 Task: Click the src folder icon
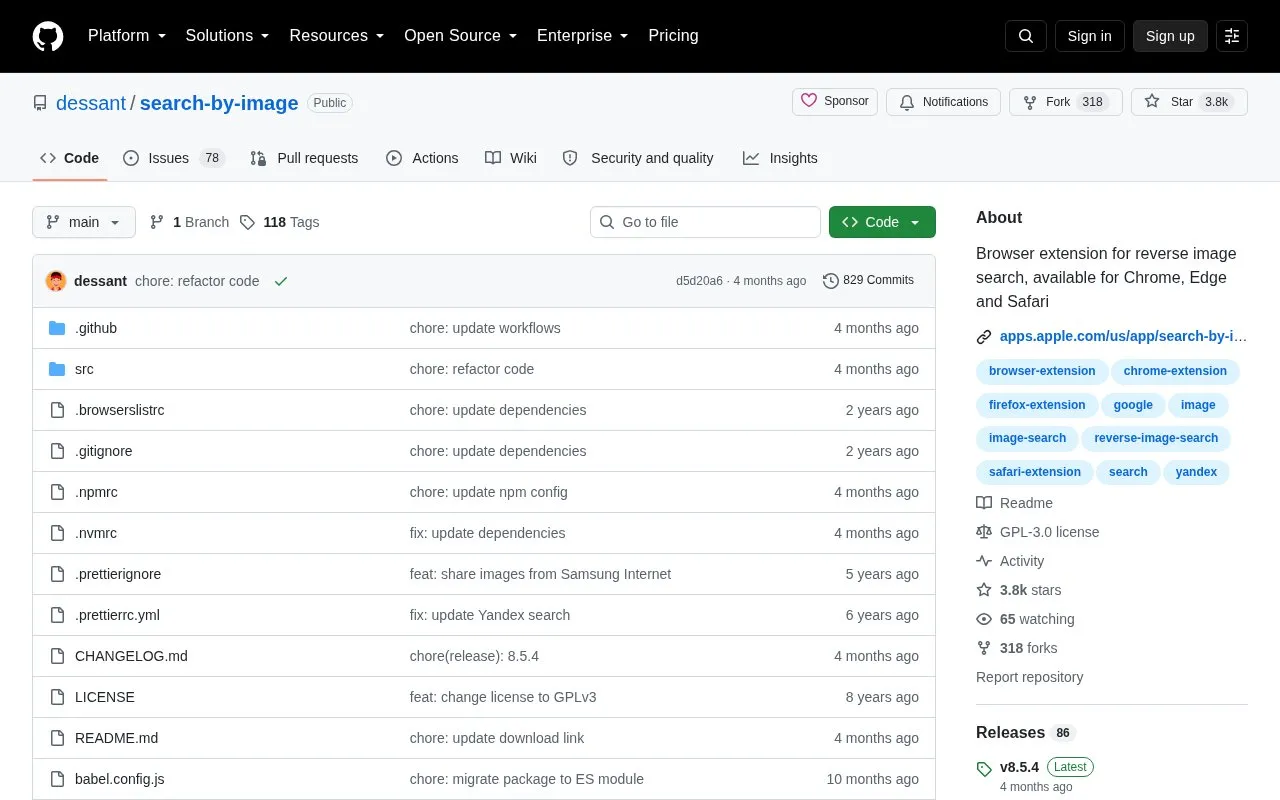coord(57,369)
